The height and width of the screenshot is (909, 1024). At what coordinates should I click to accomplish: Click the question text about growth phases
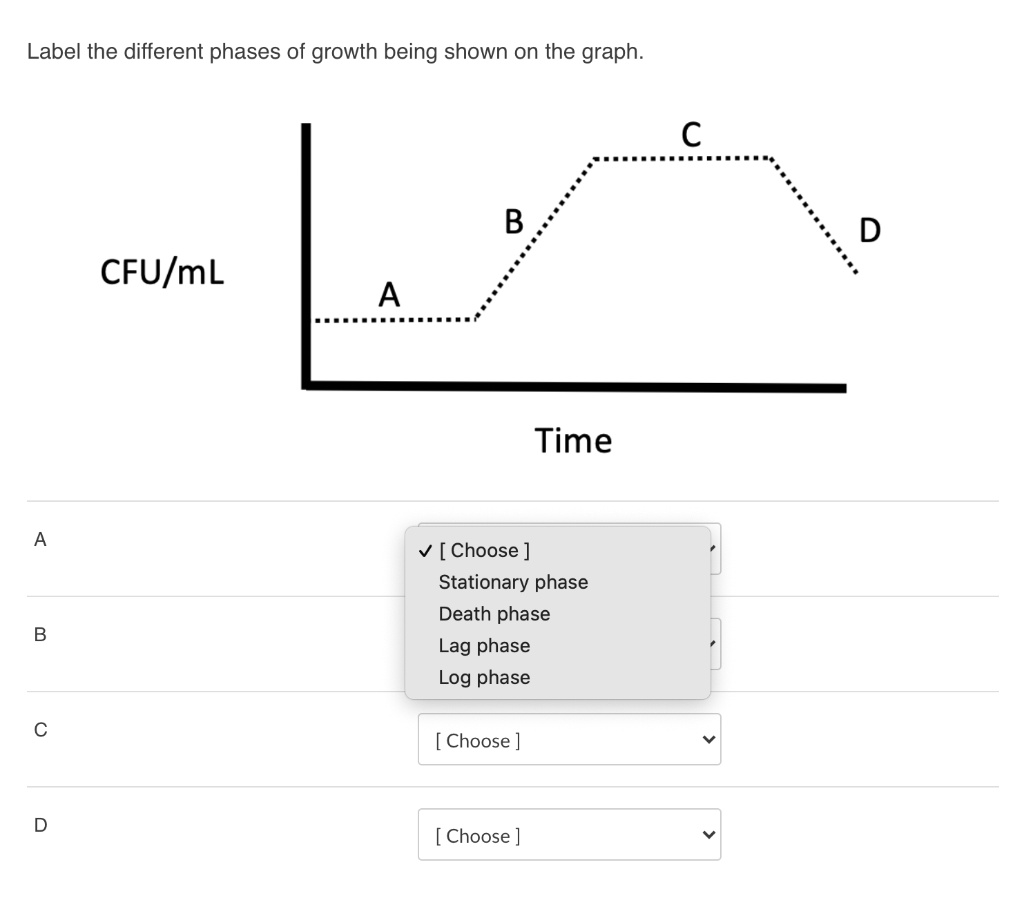click(336, 51)
